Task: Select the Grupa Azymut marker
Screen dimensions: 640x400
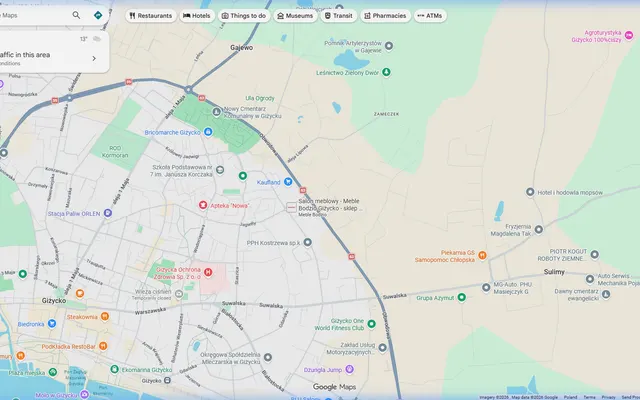Action: 462,297
